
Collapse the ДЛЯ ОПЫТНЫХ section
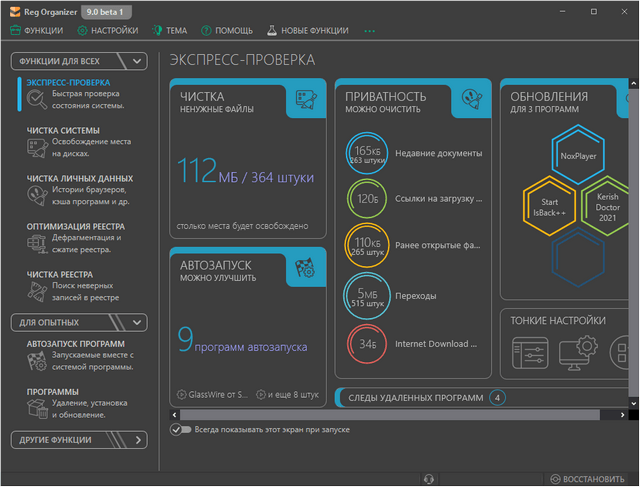[x=137, y=322]
